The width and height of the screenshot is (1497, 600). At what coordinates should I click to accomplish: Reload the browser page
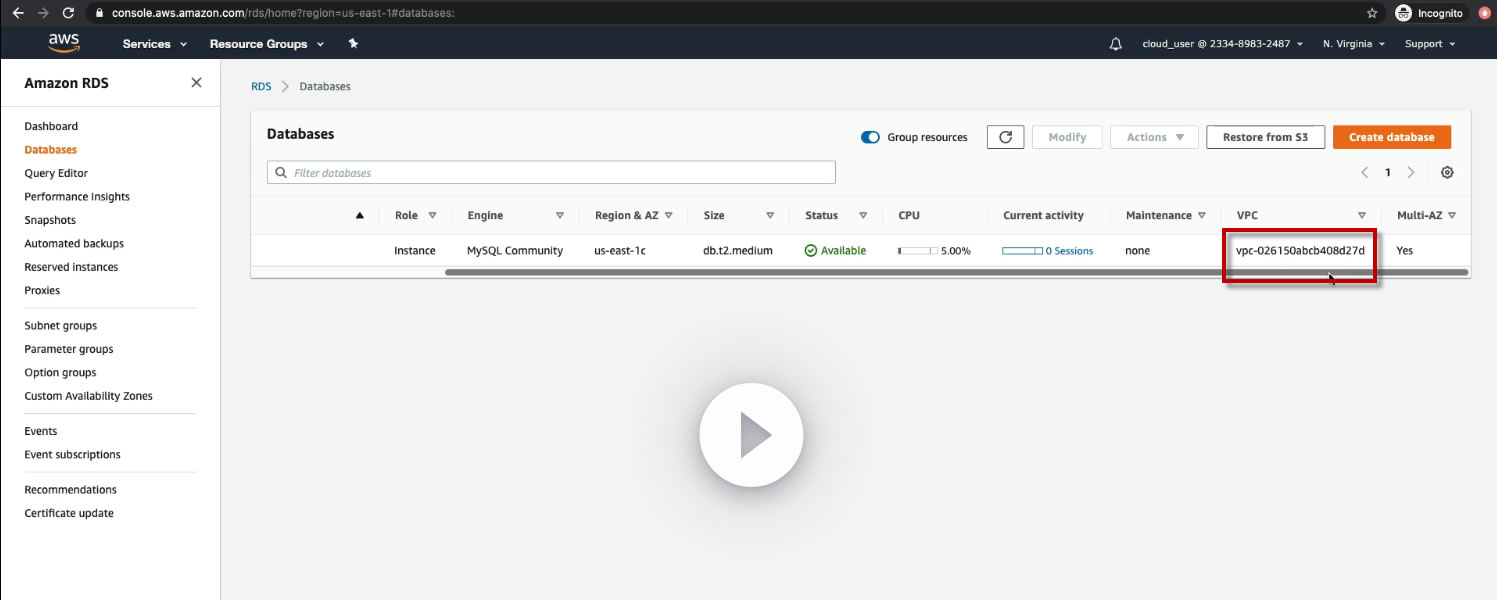pyautogui.click(x=68, y=13)
